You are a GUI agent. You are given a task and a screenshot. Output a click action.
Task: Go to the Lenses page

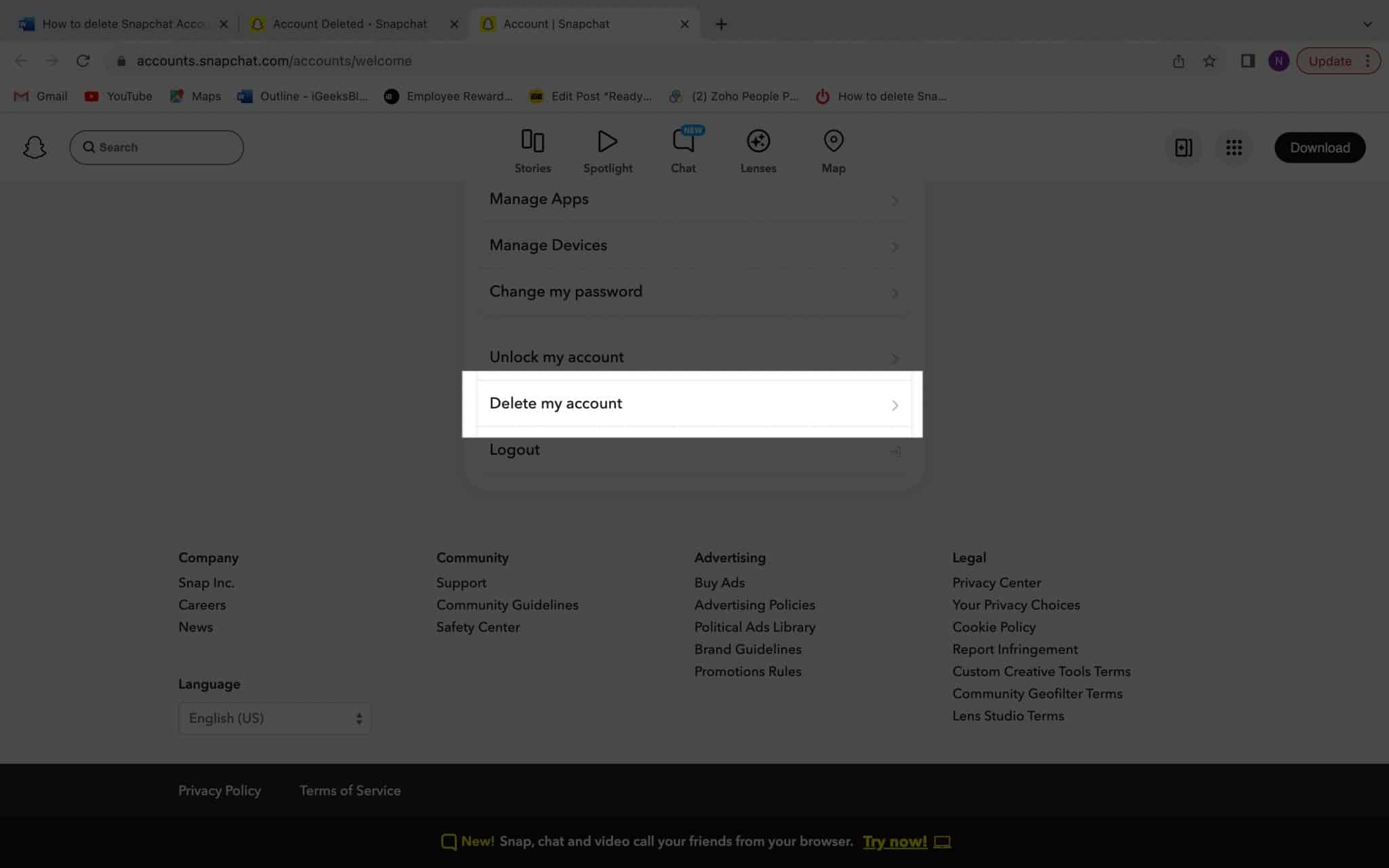758,151
